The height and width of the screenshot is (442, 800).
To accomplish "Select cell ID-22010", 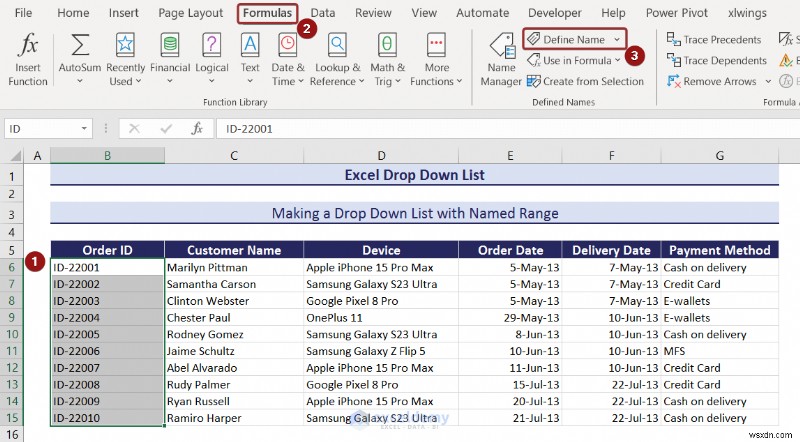I will click(x=107, y=418).
